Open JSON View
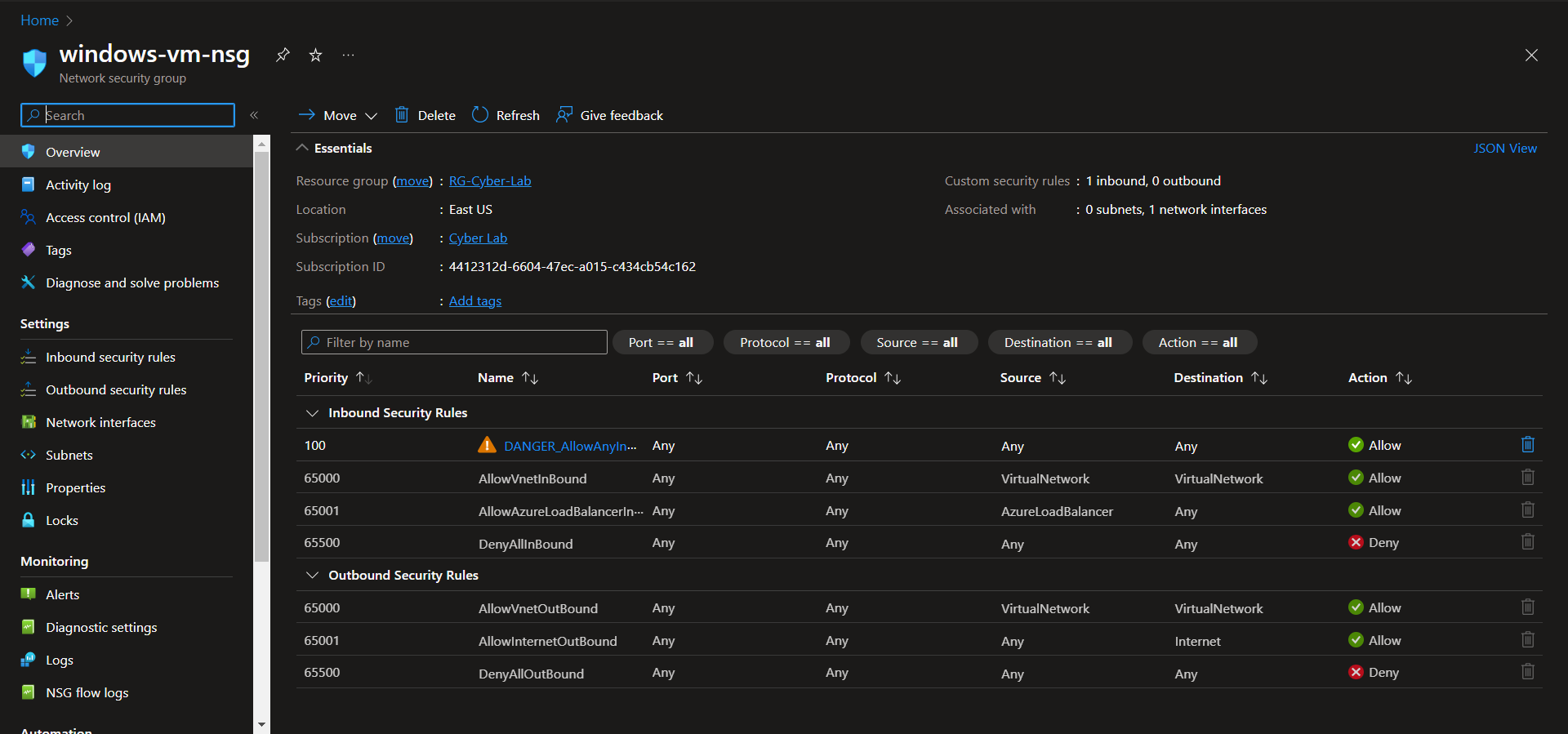Viewport: 1568px width, 734px height. pyautogui.click(x=1505, y=148)
